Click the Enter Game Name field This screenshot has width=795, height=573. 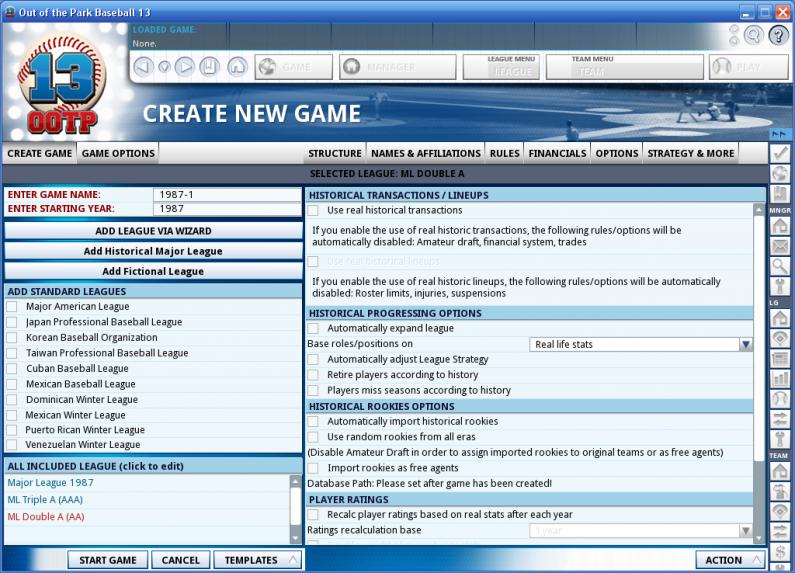point(227,194)
